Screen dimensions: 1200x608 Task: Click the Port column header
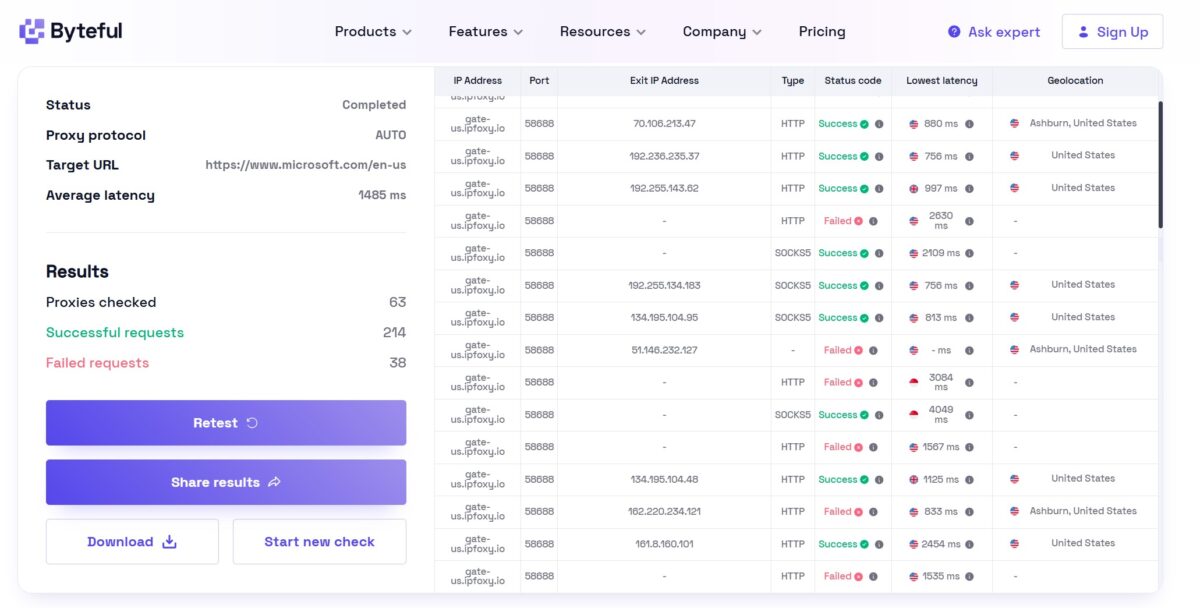[539, 81]
